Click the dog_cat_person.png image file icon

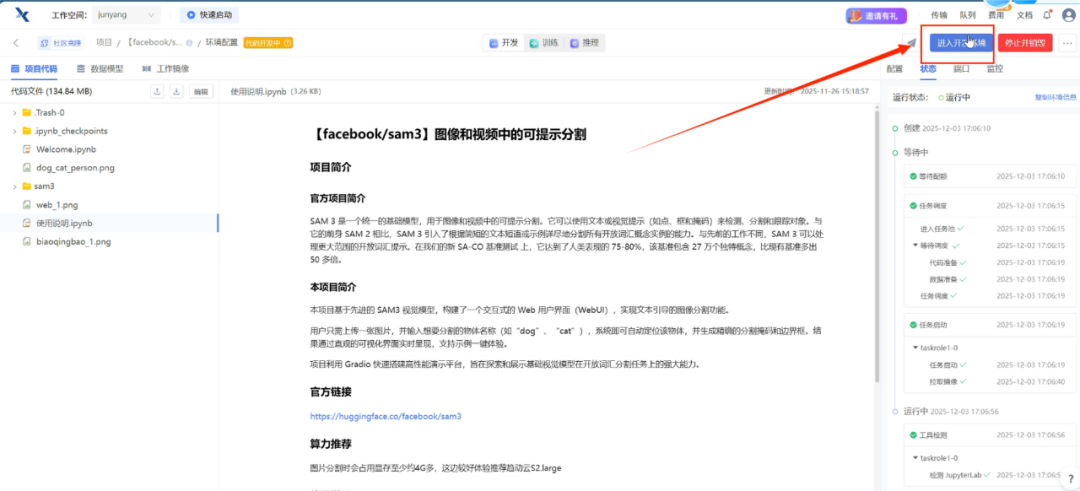[27, 167]
